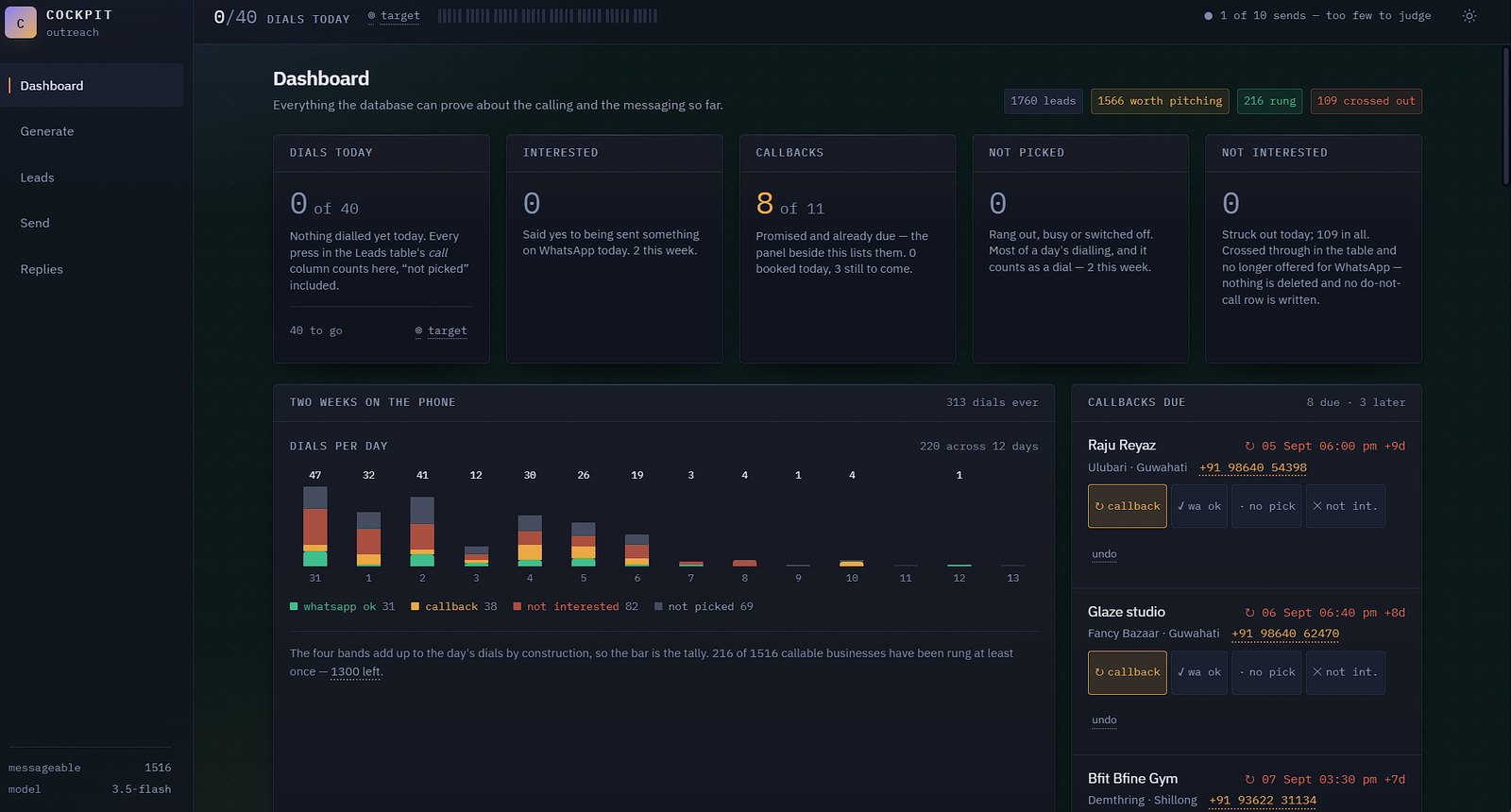Click the orange callback legend swatch
Image resolution: width=1511 pixels, height=812 pixels.
[416, 606]
